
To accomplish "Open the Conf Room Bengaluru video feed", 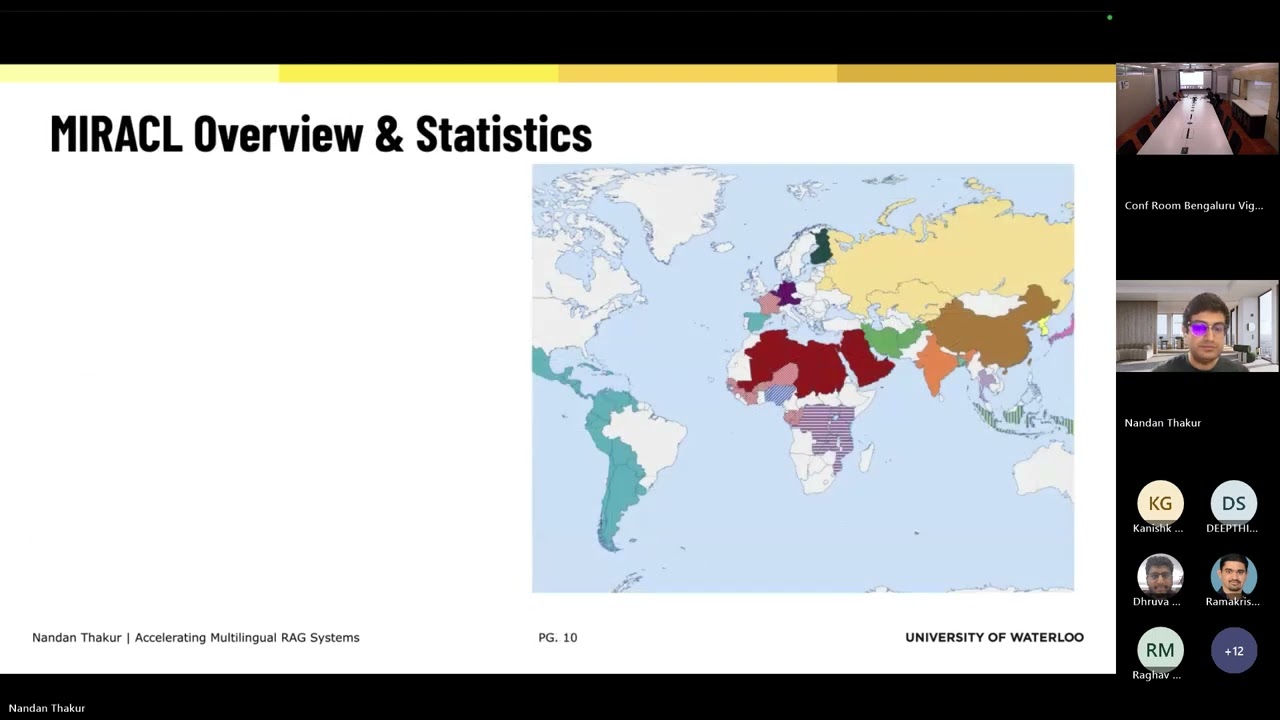I will click(1197, 110).
